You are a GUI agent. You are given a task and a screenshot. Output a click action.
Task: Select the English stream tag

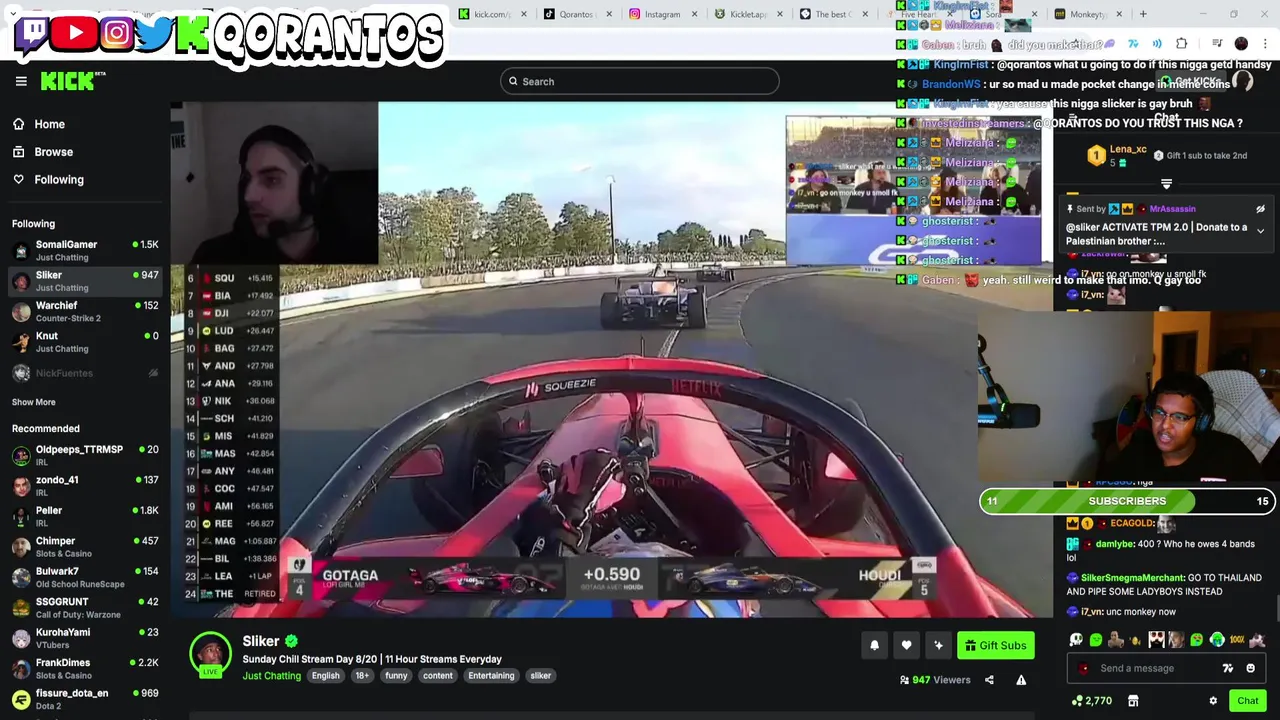click(x=325, y=676)
